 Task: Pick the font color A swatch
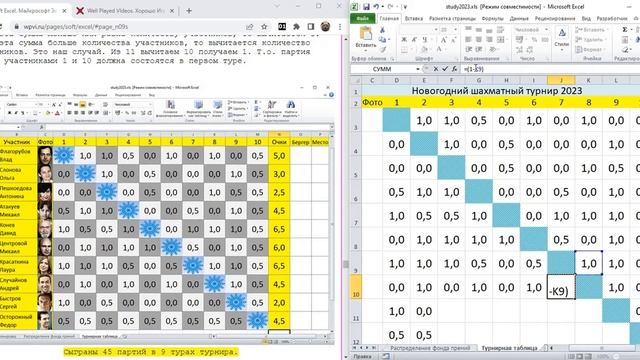coord(440,49)
